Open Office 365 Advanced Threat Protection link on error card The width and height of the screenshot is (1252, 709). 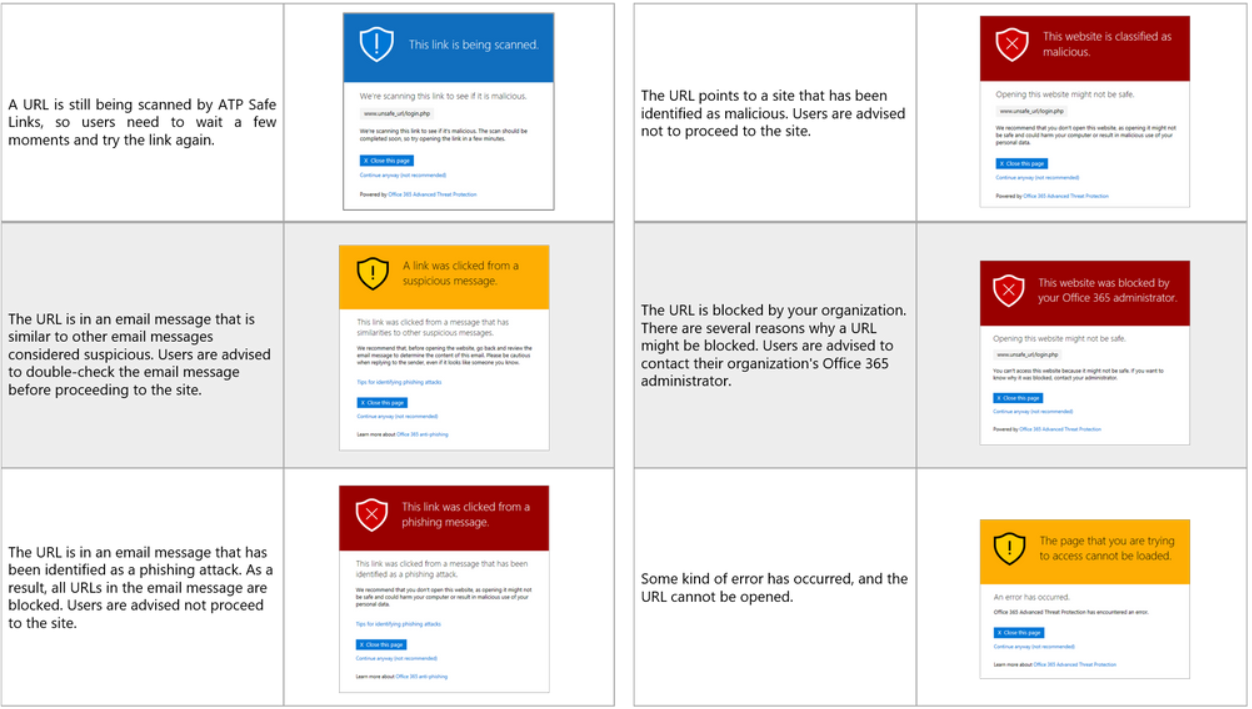tap(1074, 664)
